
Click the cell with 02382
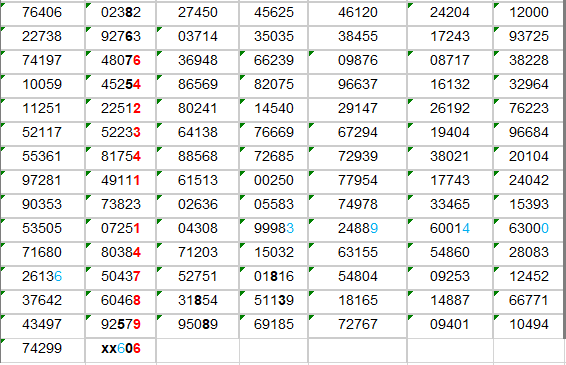click(121, 13)
